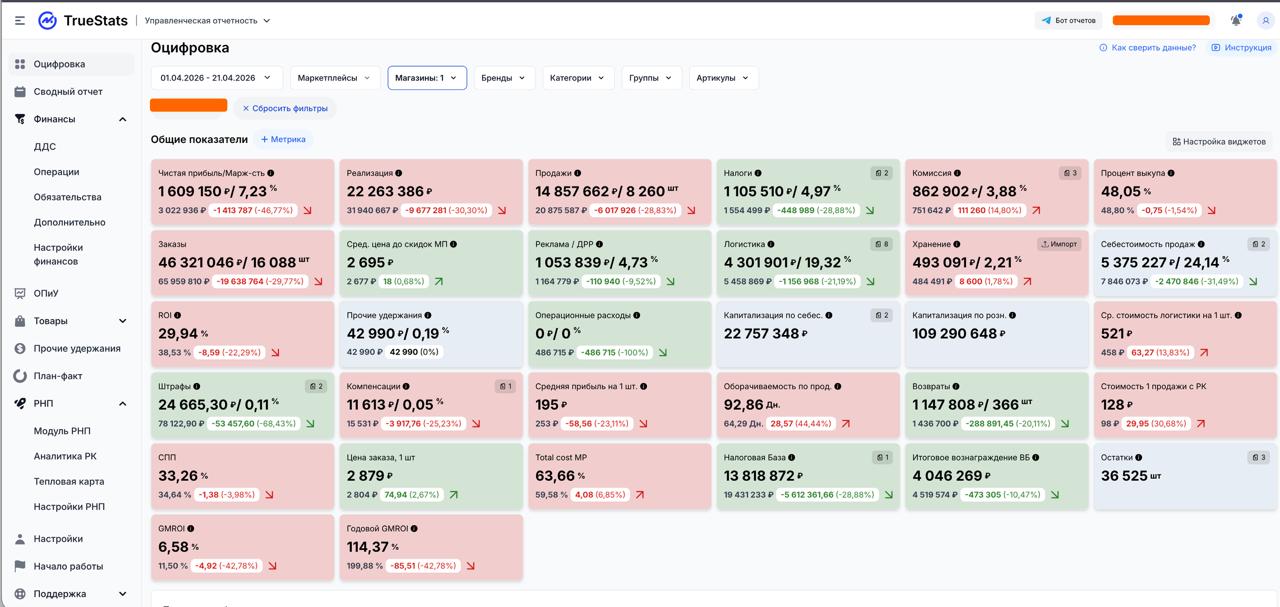The image size is (1280, 607).
Task: Click info icon next to Штрафы
Action: pyautogui.click(x=197, y=386)
